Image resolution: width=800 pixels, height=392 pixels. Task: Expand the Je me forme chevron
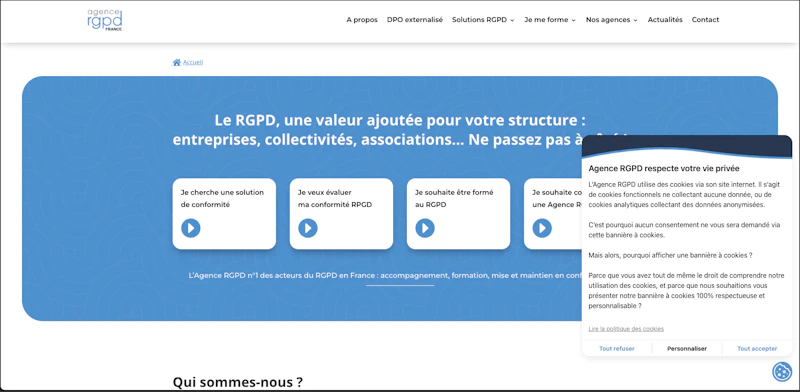573,20
